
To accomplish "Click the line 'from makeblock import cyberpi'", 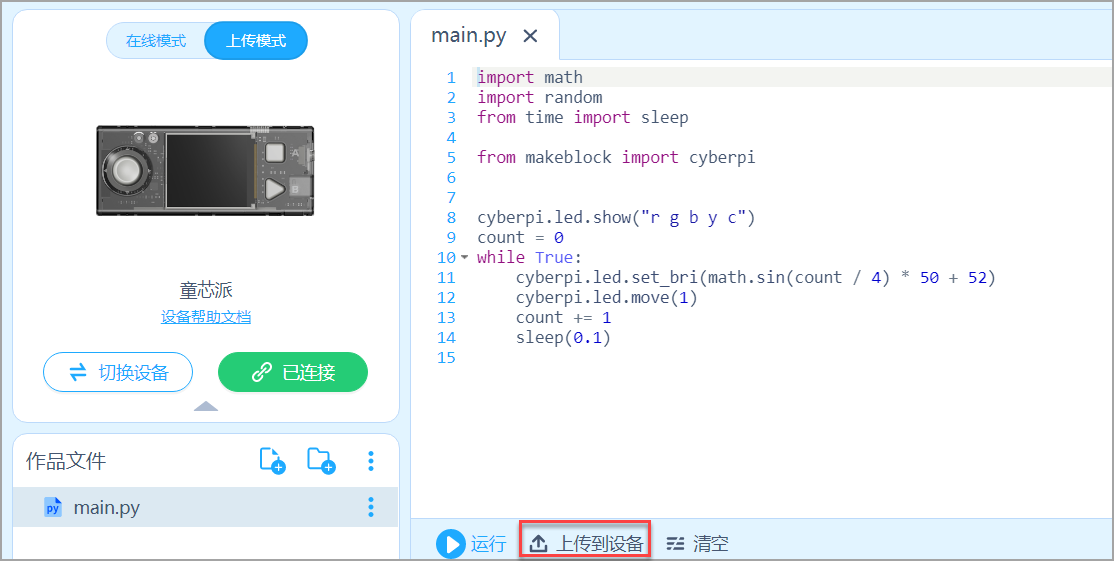I will [x=616, y=157].
